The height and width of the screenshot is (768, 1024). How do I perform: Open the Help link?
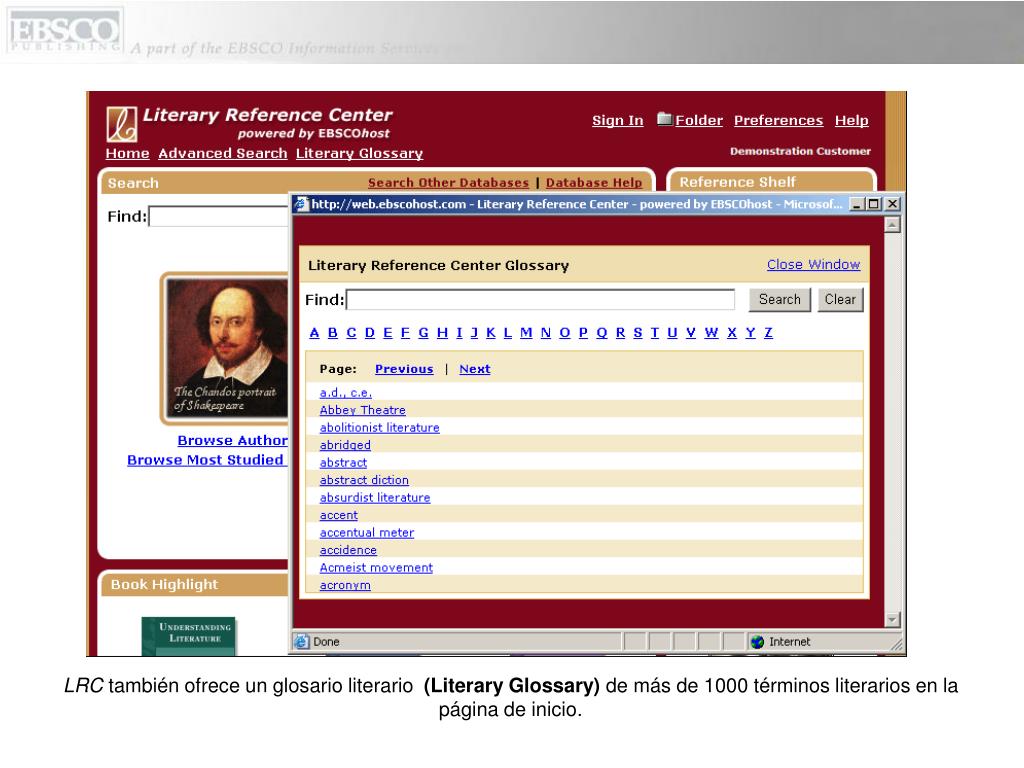tap(852, 120)
